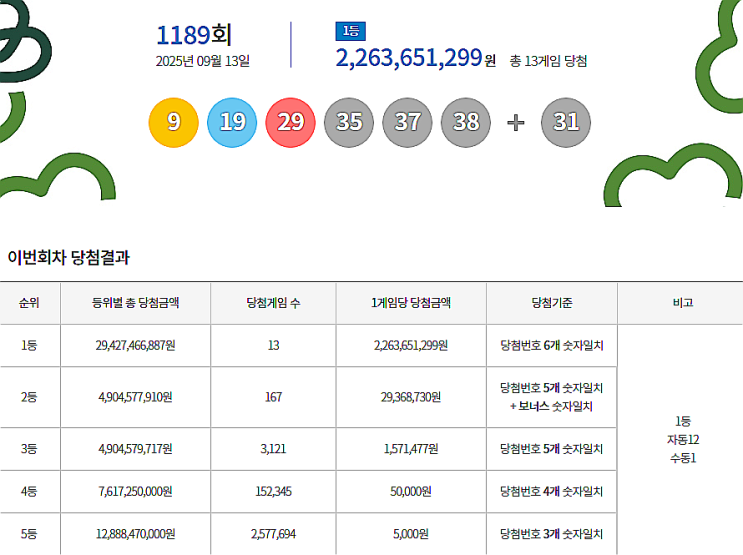Click the winner count 3,121
The image size is (743, 555).
click(273, 448)
